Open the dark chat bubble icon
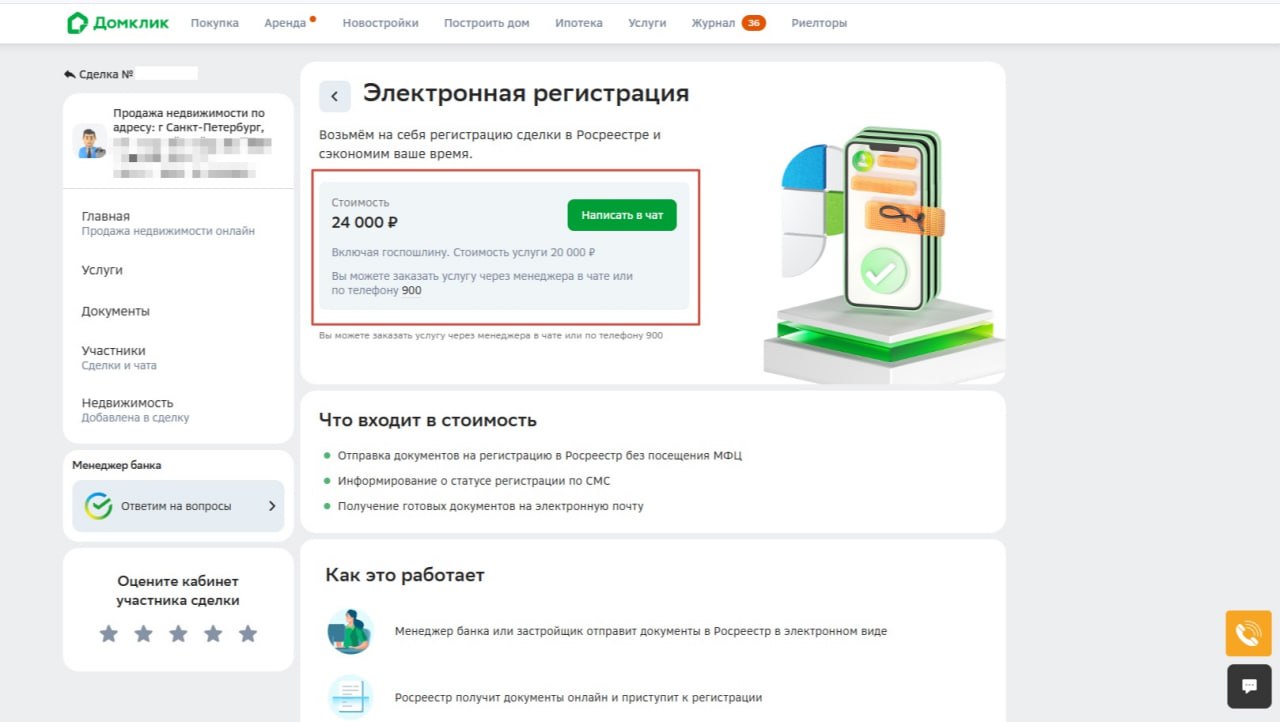 tap(1248, 686)
